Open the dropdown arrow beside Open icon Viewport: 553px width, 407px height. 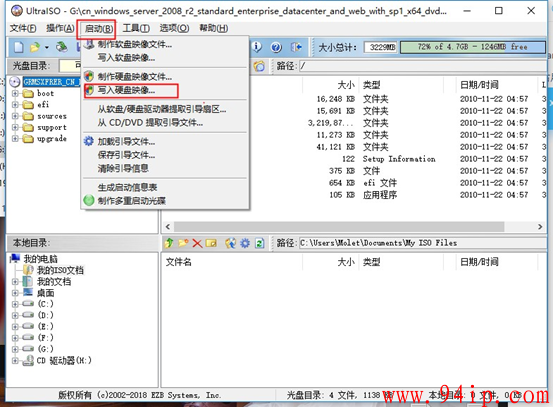tap(47, 47)
